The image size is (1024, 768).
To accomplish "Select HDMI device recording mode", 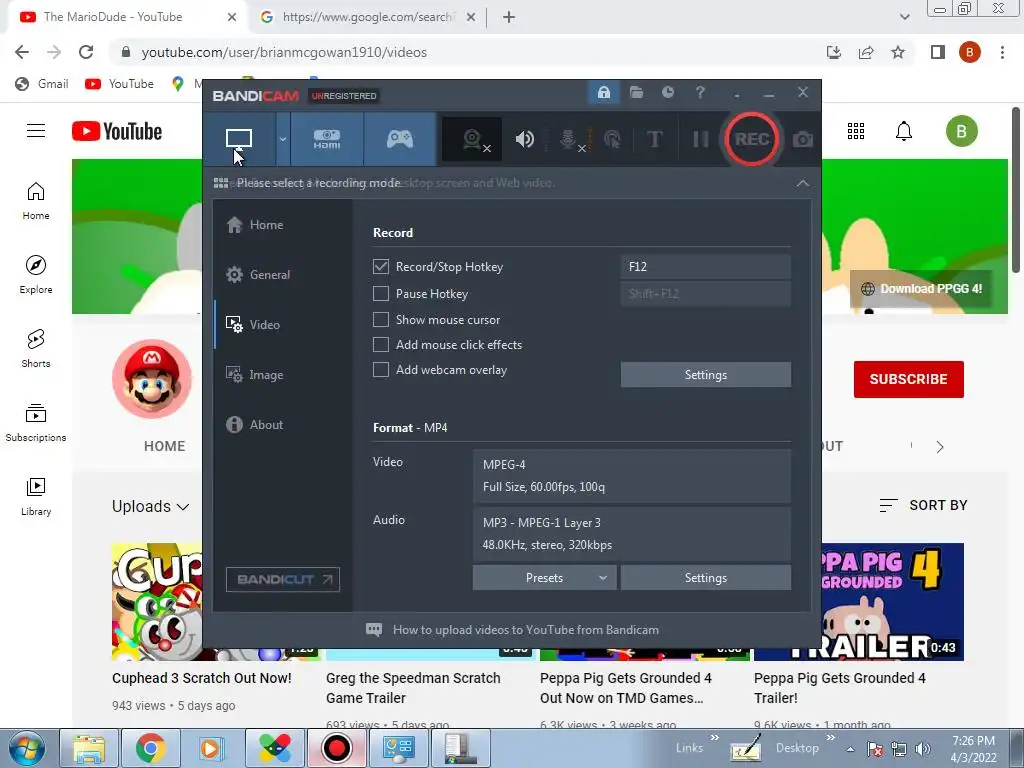I will click(327, 139).
